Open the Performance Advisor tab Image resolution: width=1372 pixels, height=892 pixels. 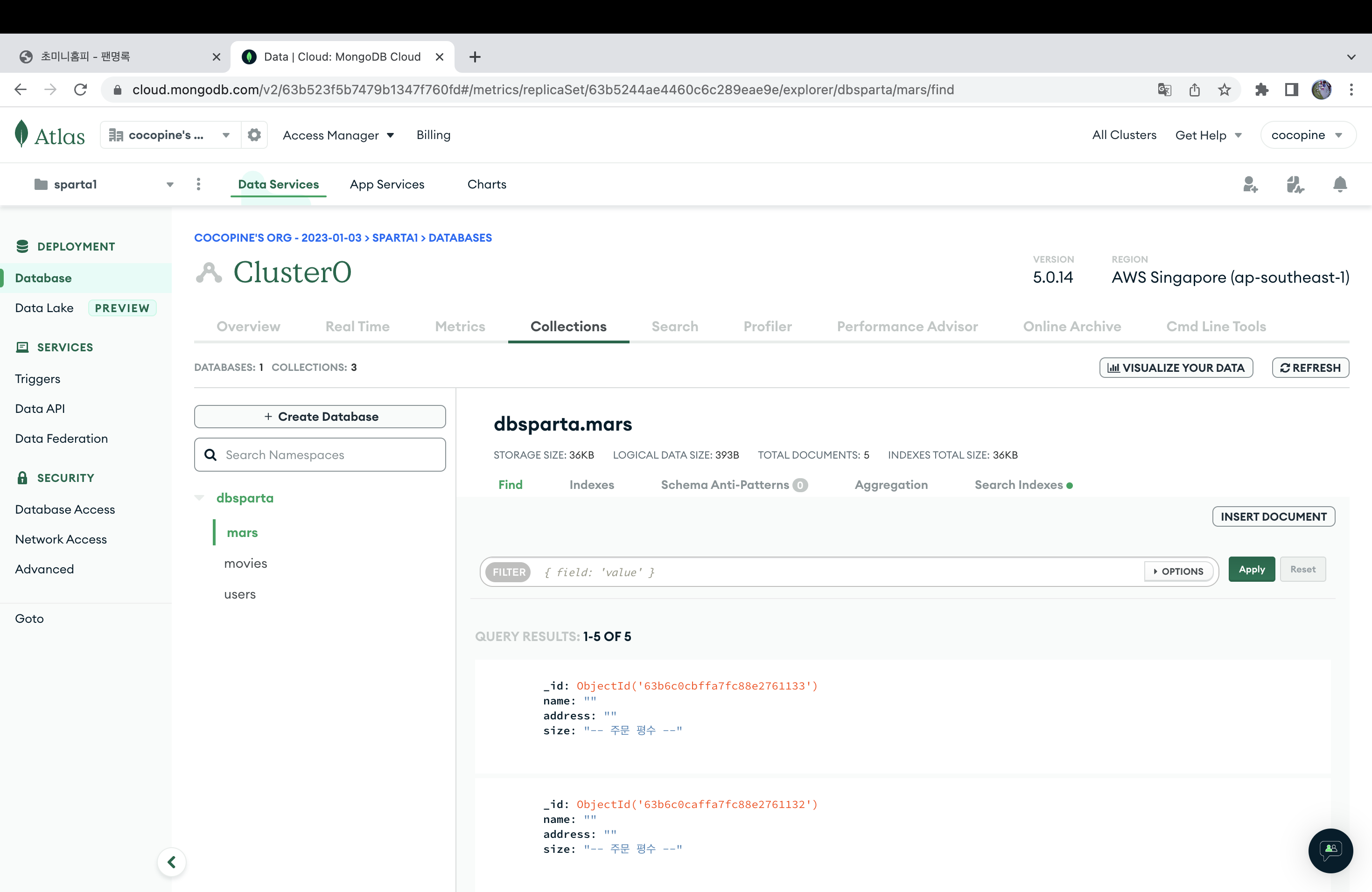(907, 326)
